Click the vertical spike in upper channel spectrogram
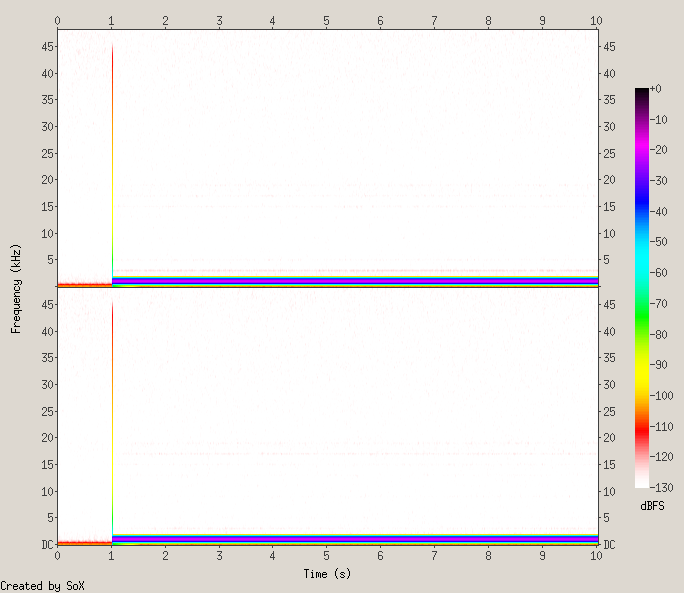The width and height of the screenshot is (684, 593). point(113,164)
